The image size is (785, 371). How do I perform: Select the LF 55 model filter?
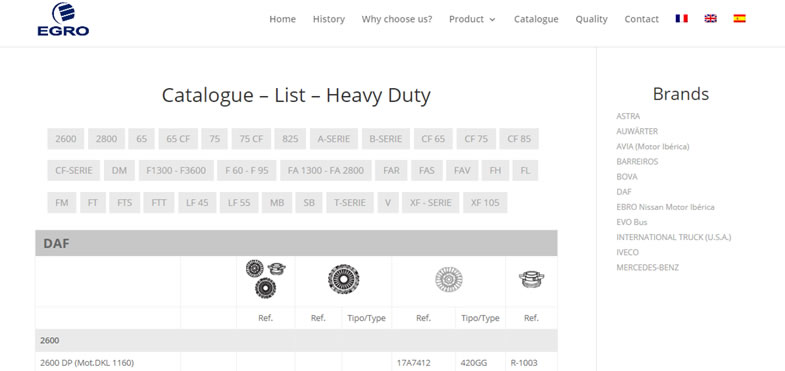pos(239,203)
